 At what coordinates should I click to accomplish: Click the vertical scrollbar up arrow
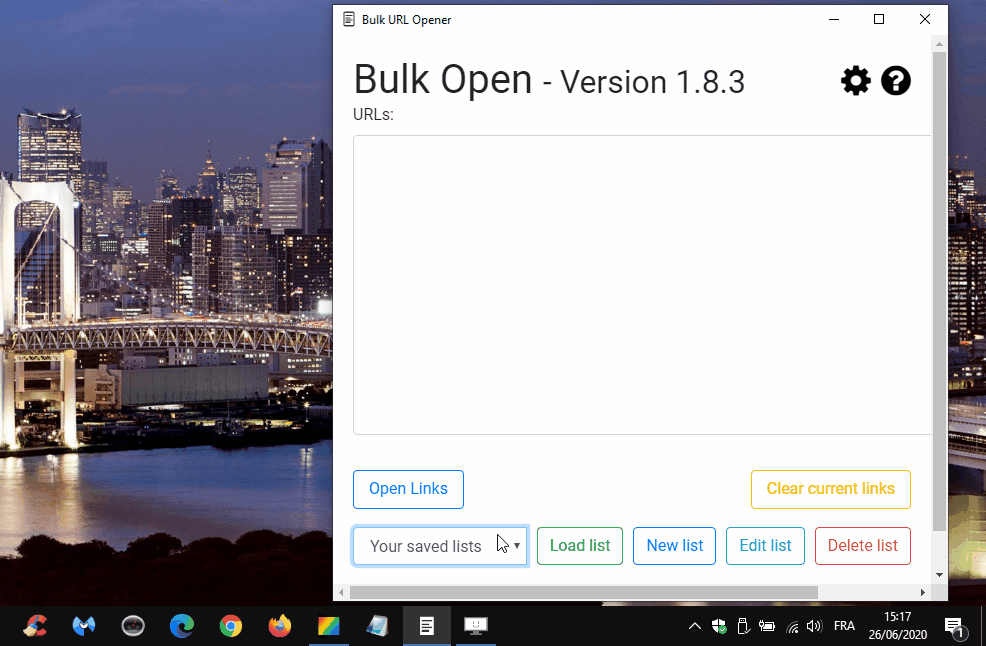[x=939, y=44]
